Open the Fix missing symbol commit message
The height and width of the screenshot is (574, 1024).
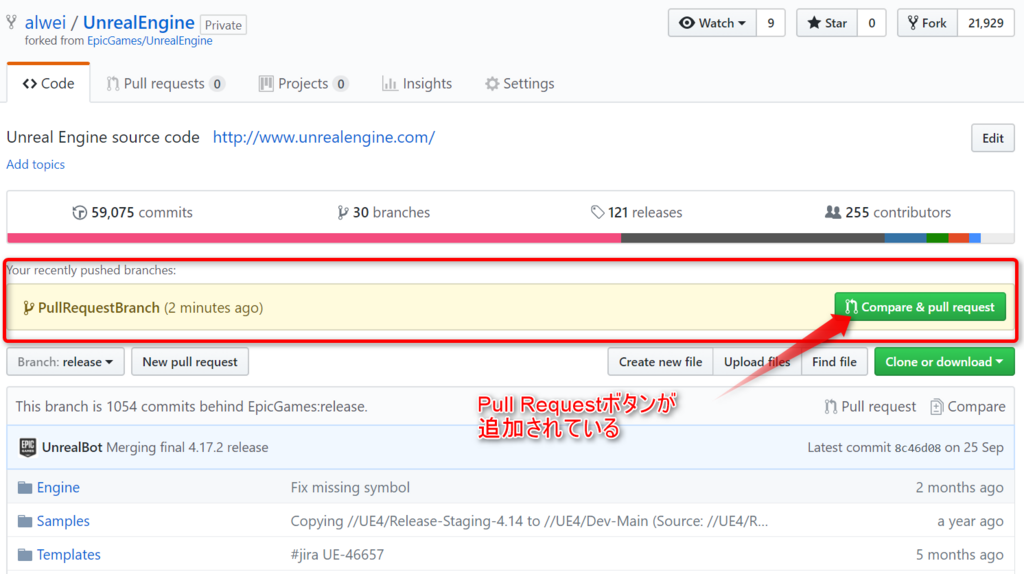[350, 488]
